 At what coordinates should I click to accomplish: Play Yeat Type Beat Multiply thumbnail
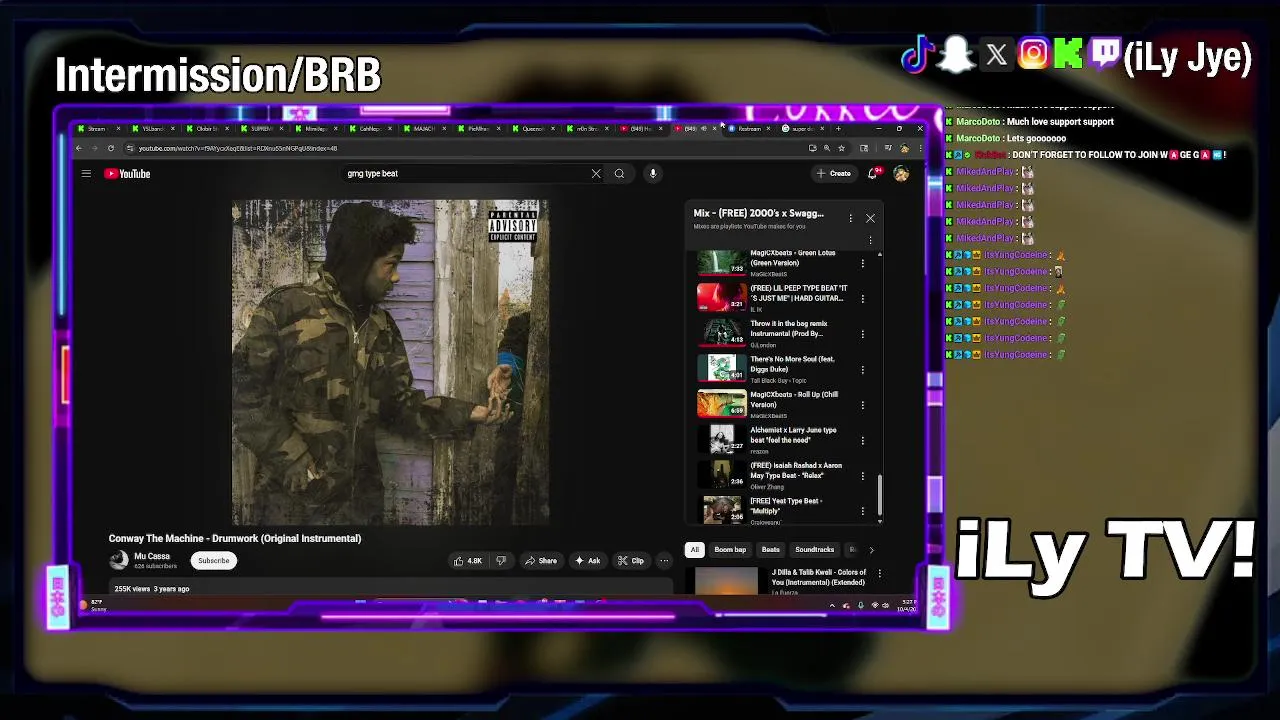click(722, 511)
